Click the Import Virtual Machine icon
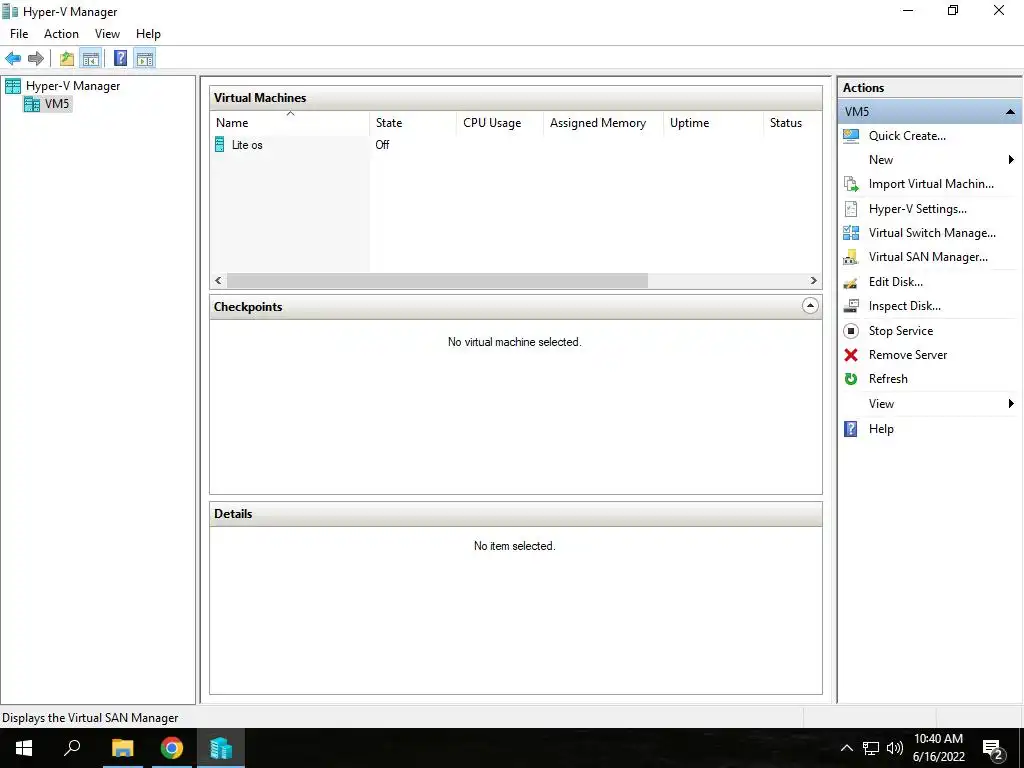 click(851, 184)
